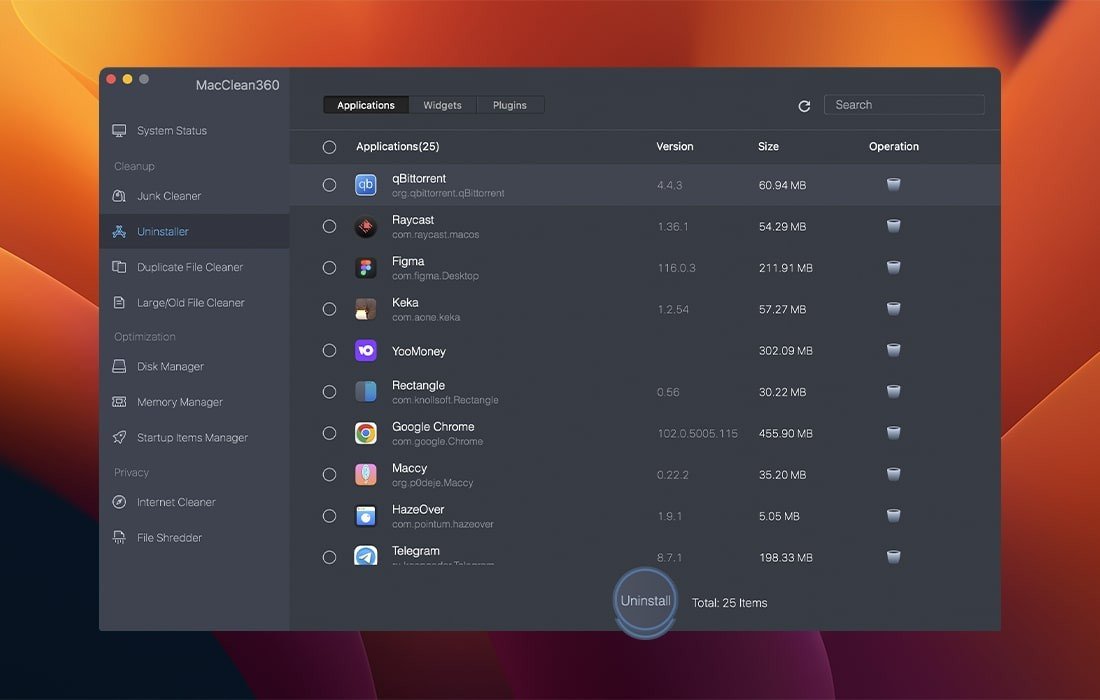The height and width of the screenshot is (700, 1100).
Task: Open Startup Items Manager
Action: tap(191, 438)
